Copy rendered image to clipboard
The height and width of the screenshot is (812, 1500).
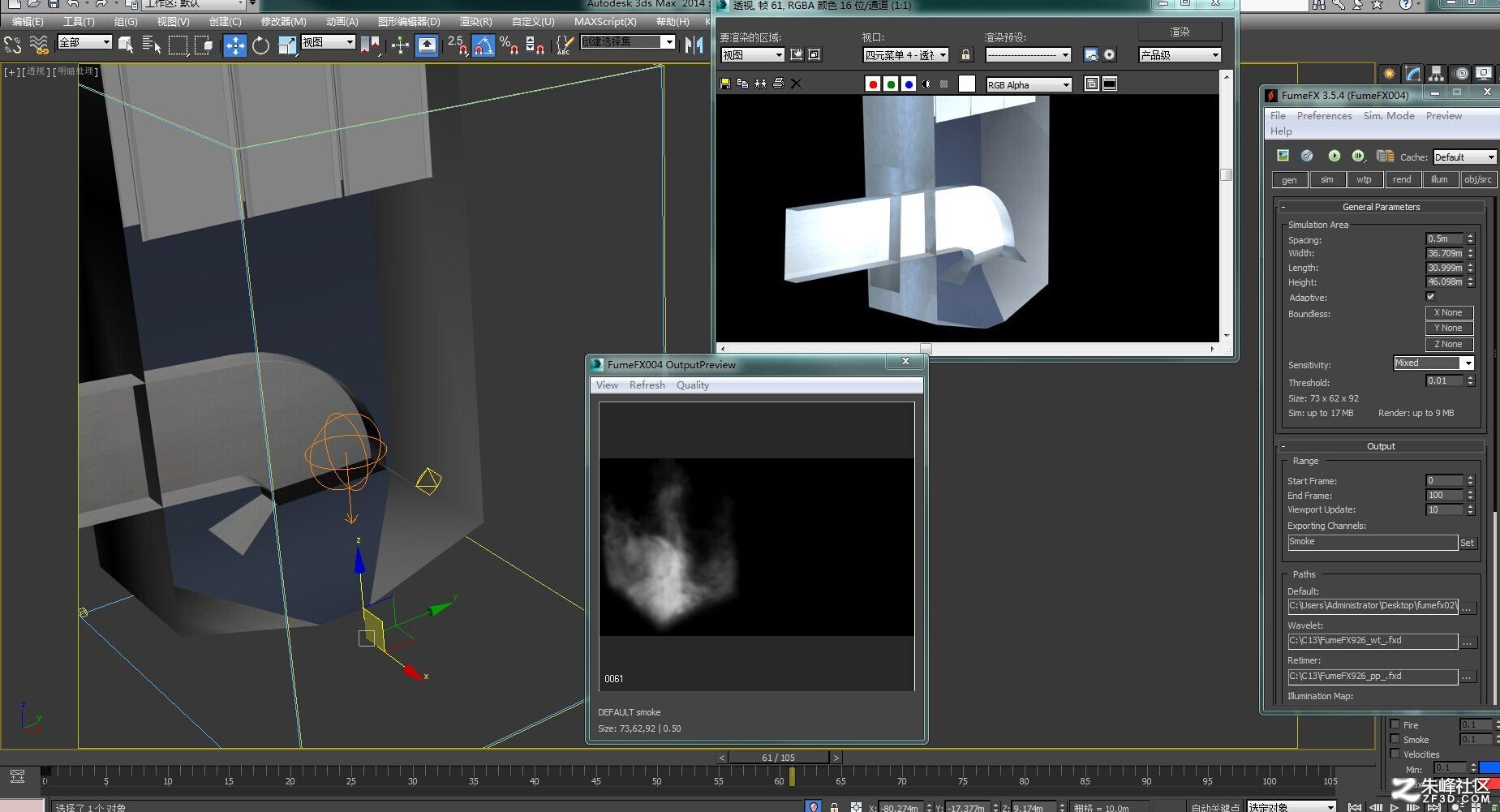[x=742, y=84]
